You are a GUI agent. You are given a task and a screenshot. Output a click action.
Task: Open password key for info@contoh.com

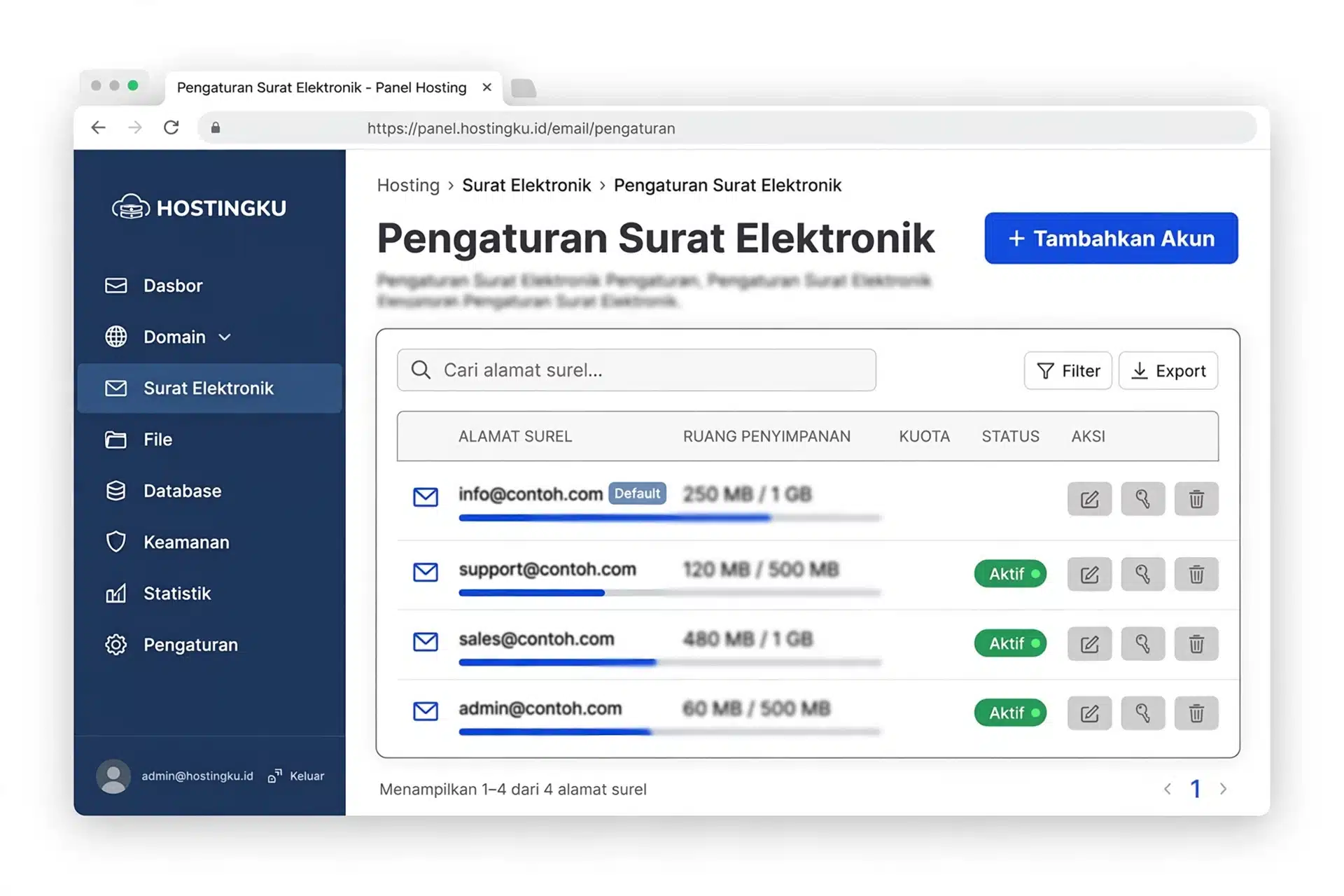tap(1142, 499)
